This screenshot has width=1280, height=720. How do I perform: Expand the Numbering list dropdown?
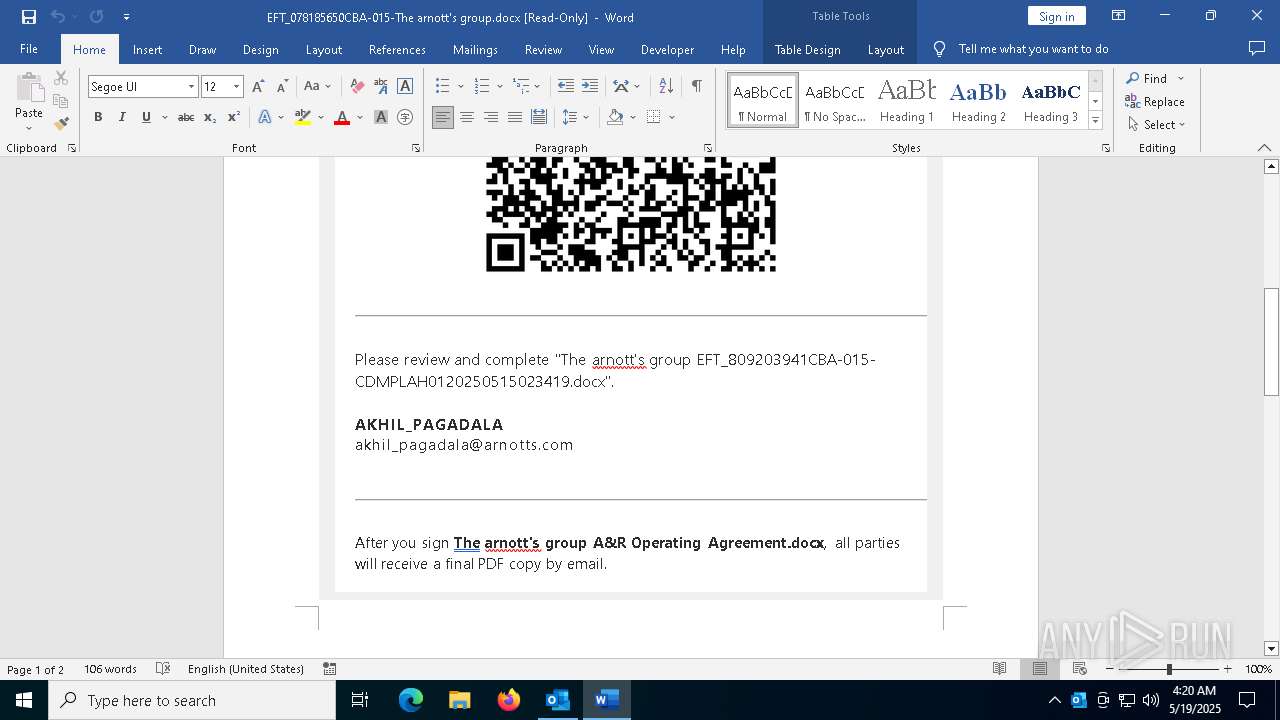pos(498,87)
